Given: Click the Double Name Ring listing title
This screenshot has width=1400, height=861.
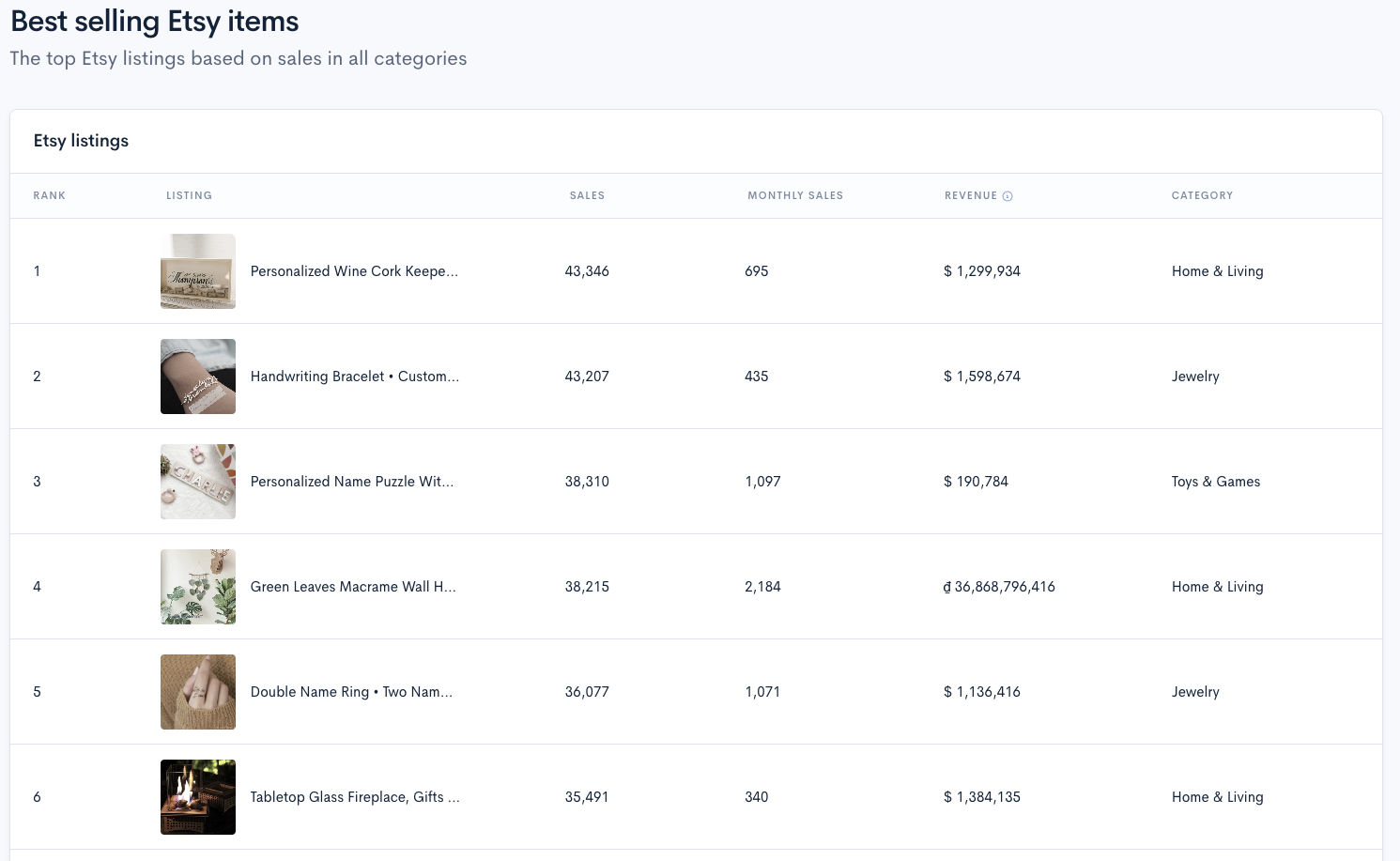Looking at the screenshot, I should pos(351,692).
